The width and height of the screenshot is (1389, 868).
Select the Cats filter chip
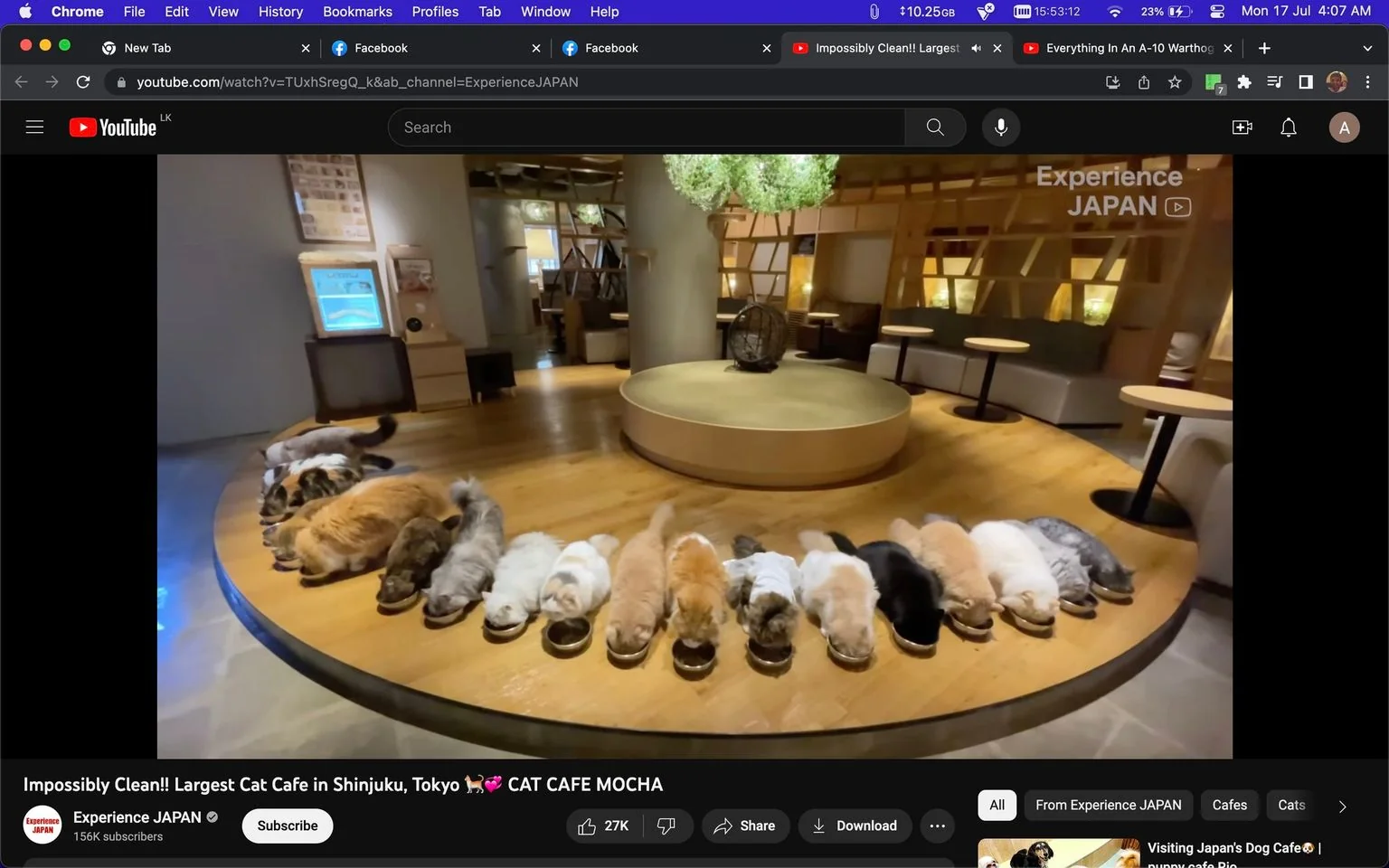coord(1291,806)
